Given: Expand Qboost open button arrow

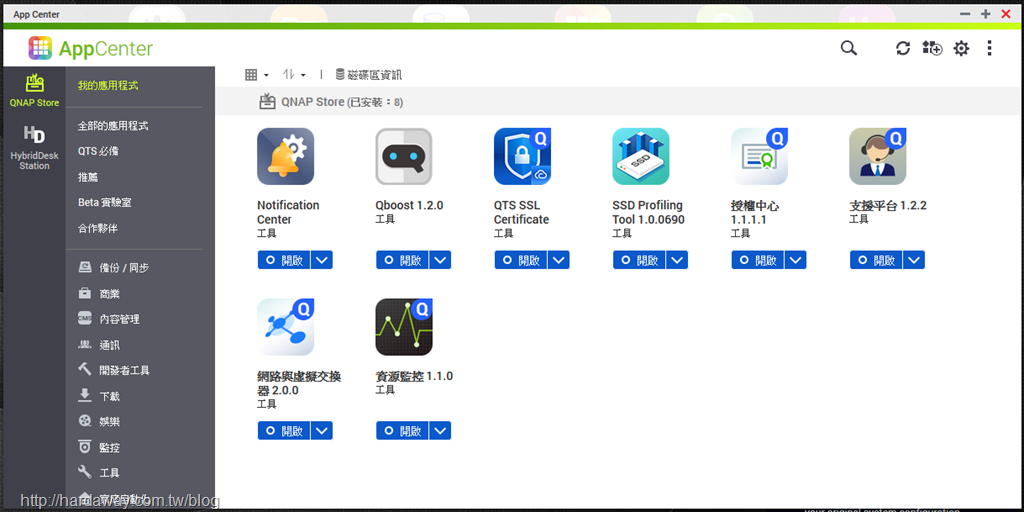Looking at the screenshot, I should pos(440,260).
